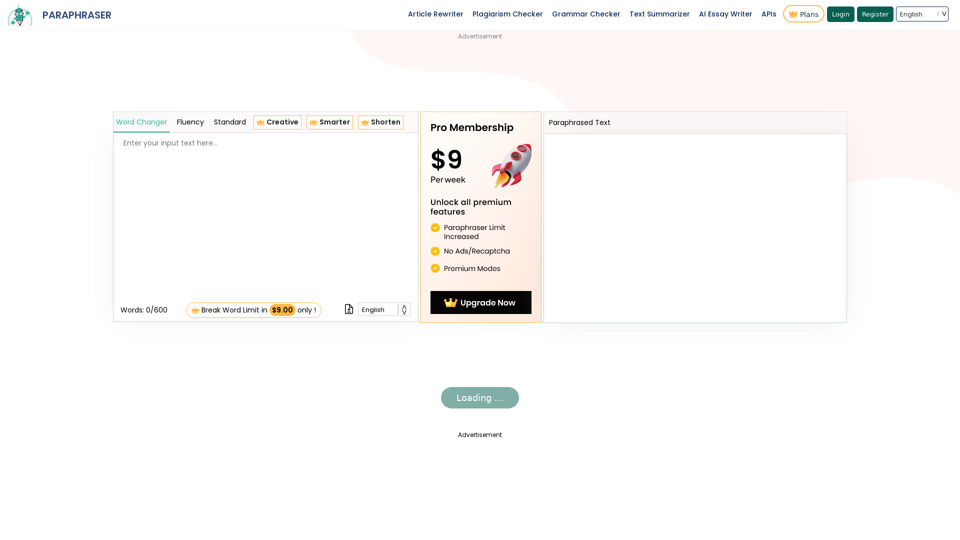Click the Upgrade Now button

tap(481, 302)
